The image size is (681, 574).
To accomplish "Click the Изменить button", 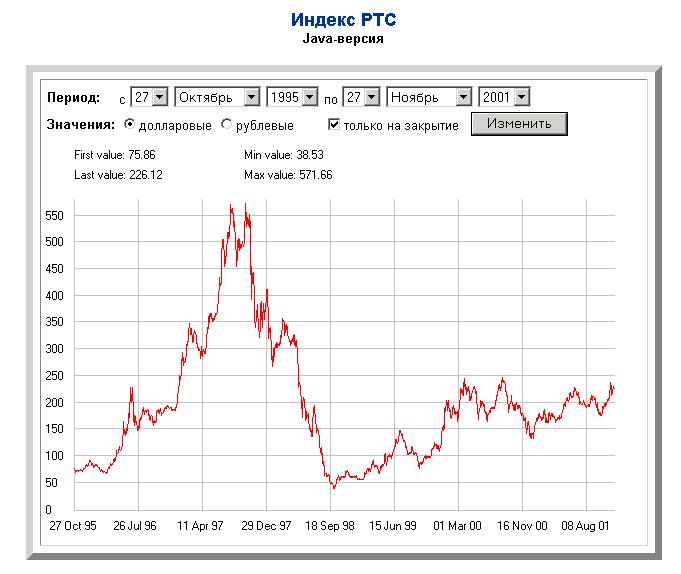I will (x=519, y=124).
